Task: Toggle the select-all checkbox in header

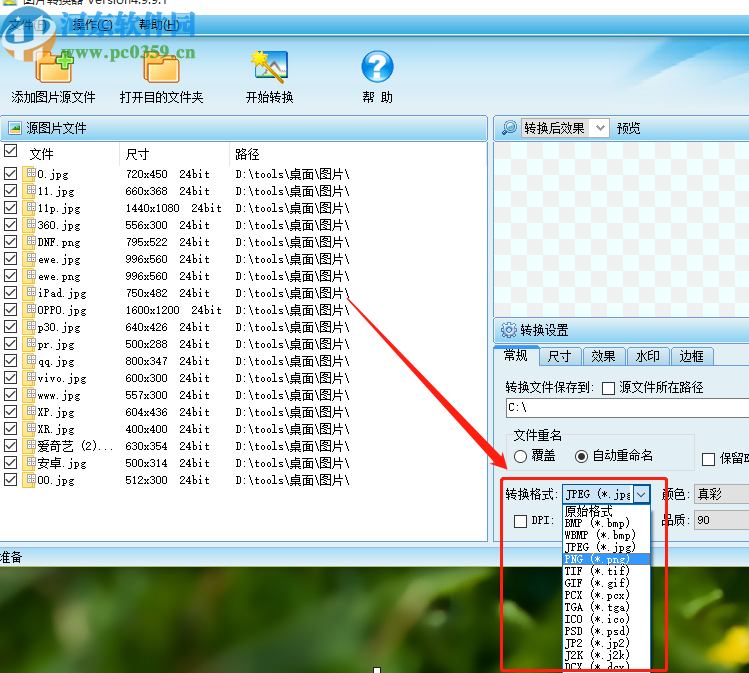Action: point(11,151)
